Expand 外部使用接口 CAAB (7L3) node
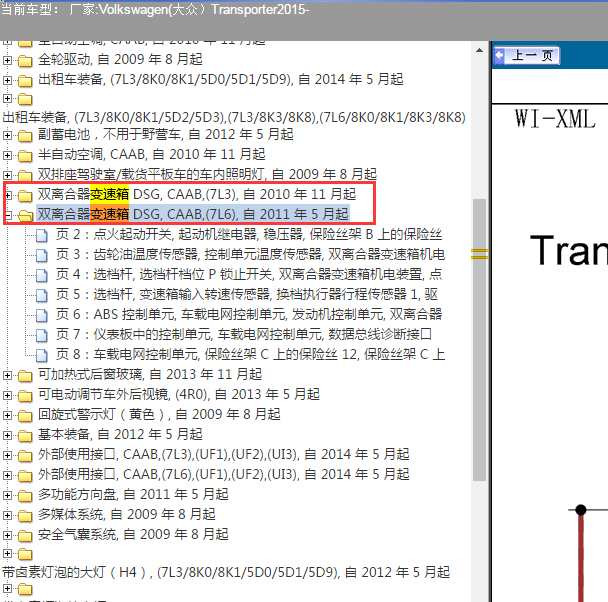This screenshot has height=602, width=608. pyautogui.click(x=7, y=455)
